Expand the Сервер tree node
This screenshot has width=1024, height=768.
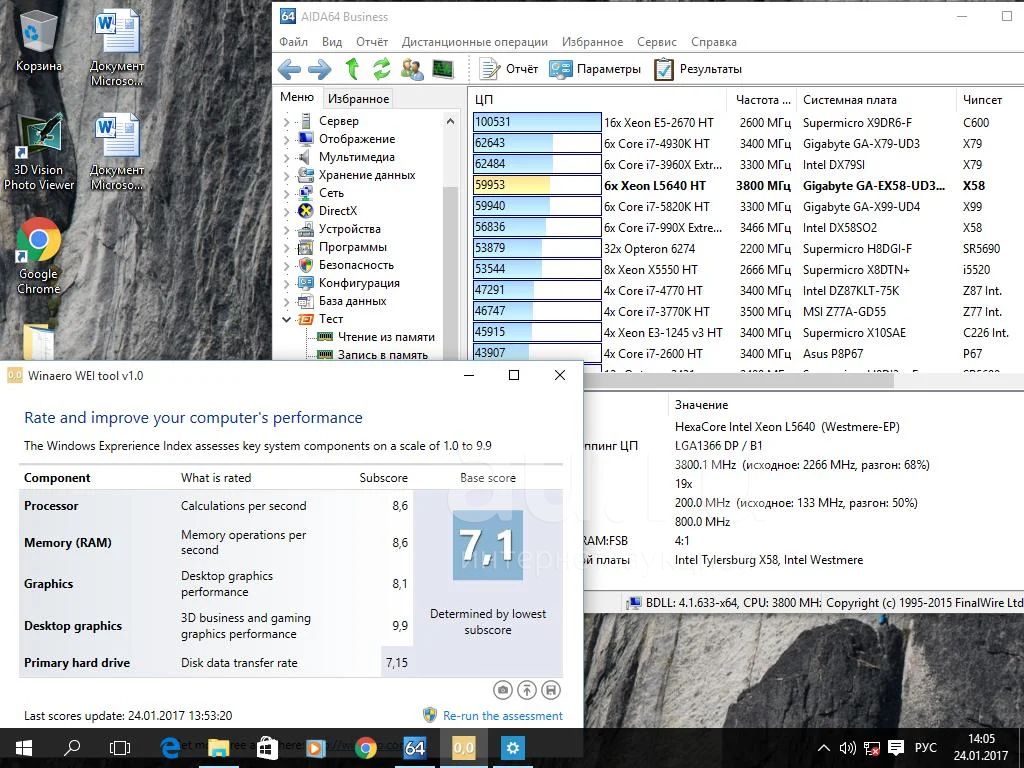tap(286, 121)
